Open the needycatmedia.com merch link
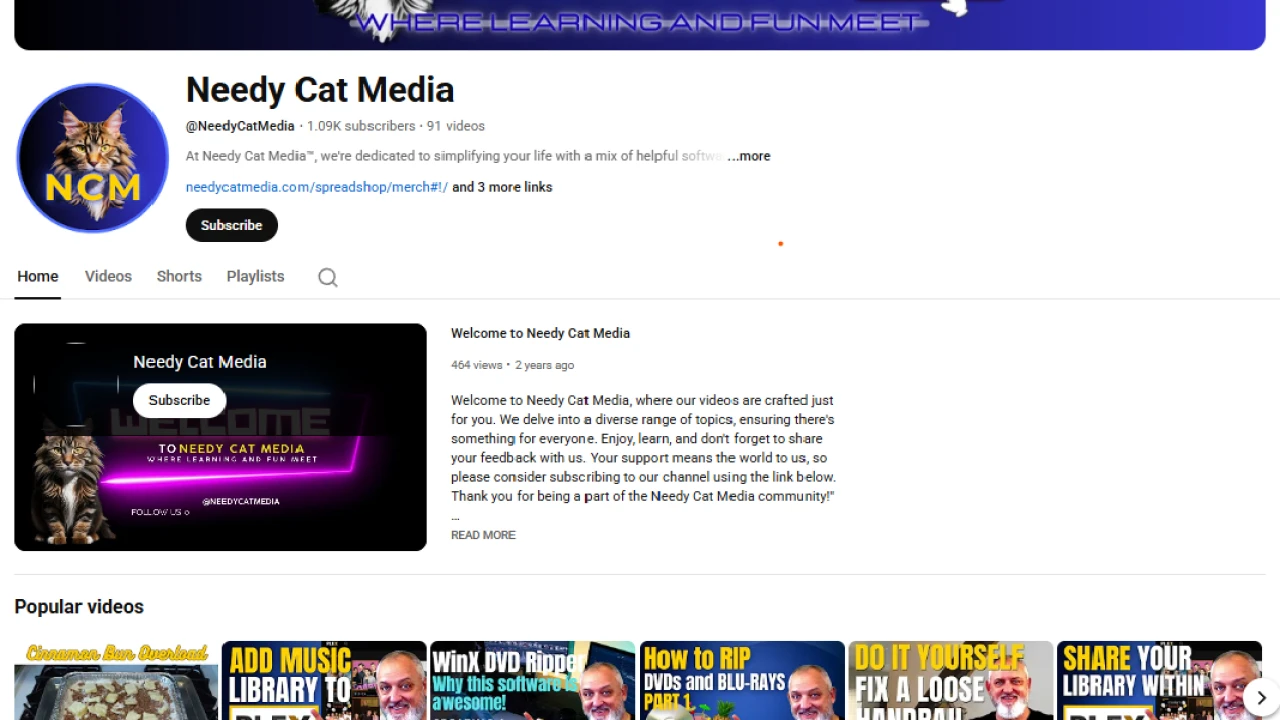The height and width of the screenshot is (720, 1280). point(317,187)
